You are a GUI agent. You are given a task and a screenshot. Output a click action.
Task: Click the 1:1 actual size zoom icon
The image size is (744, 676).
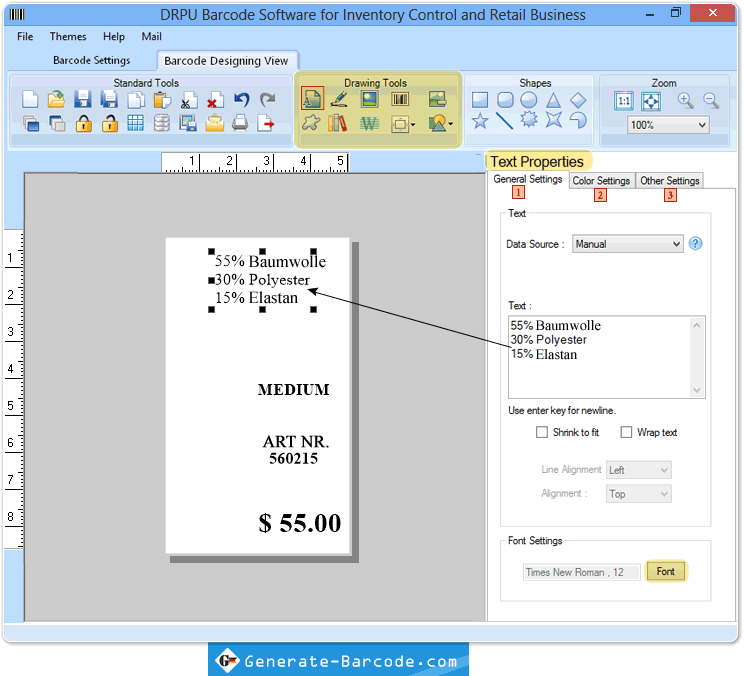623,101
